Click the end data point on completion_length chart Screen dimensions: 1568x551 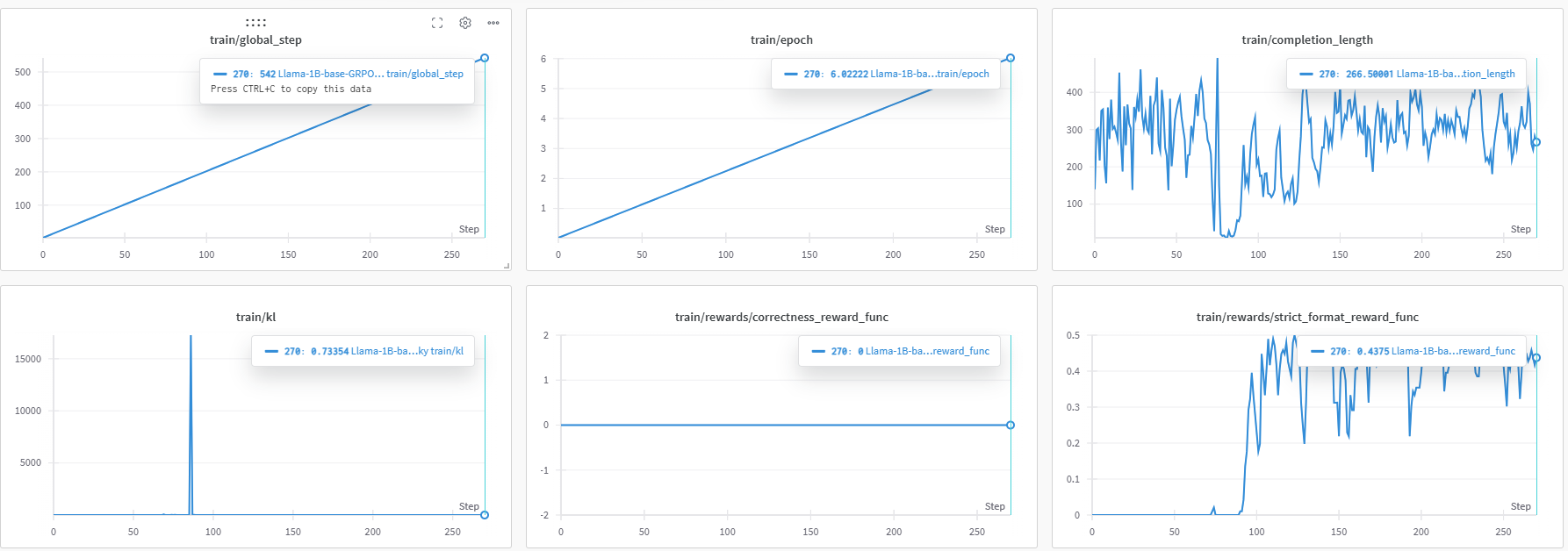tap(1536, 142)
